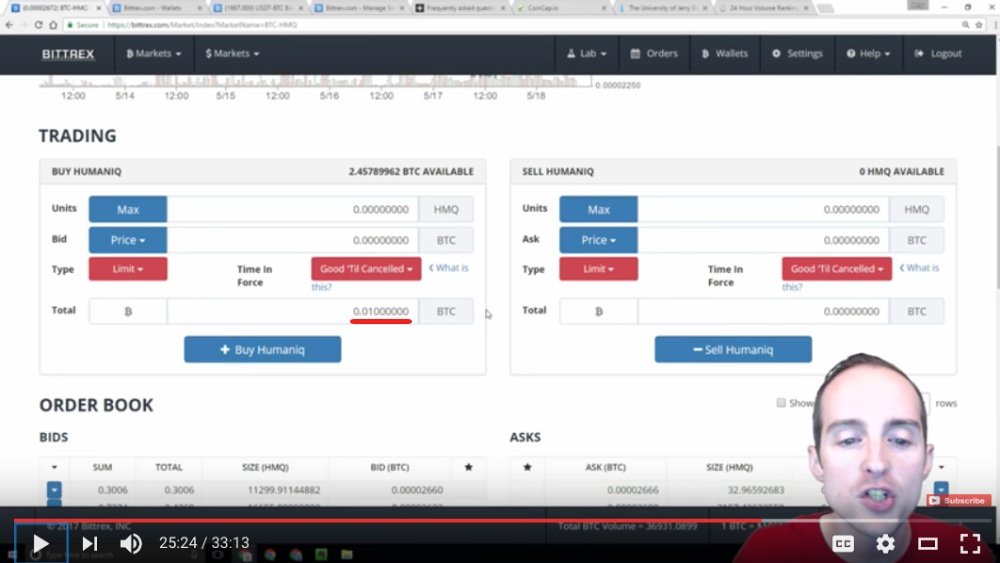Open the Bitcoin Markets dropdown
The image size is (1000, 563).
point(154,54)
